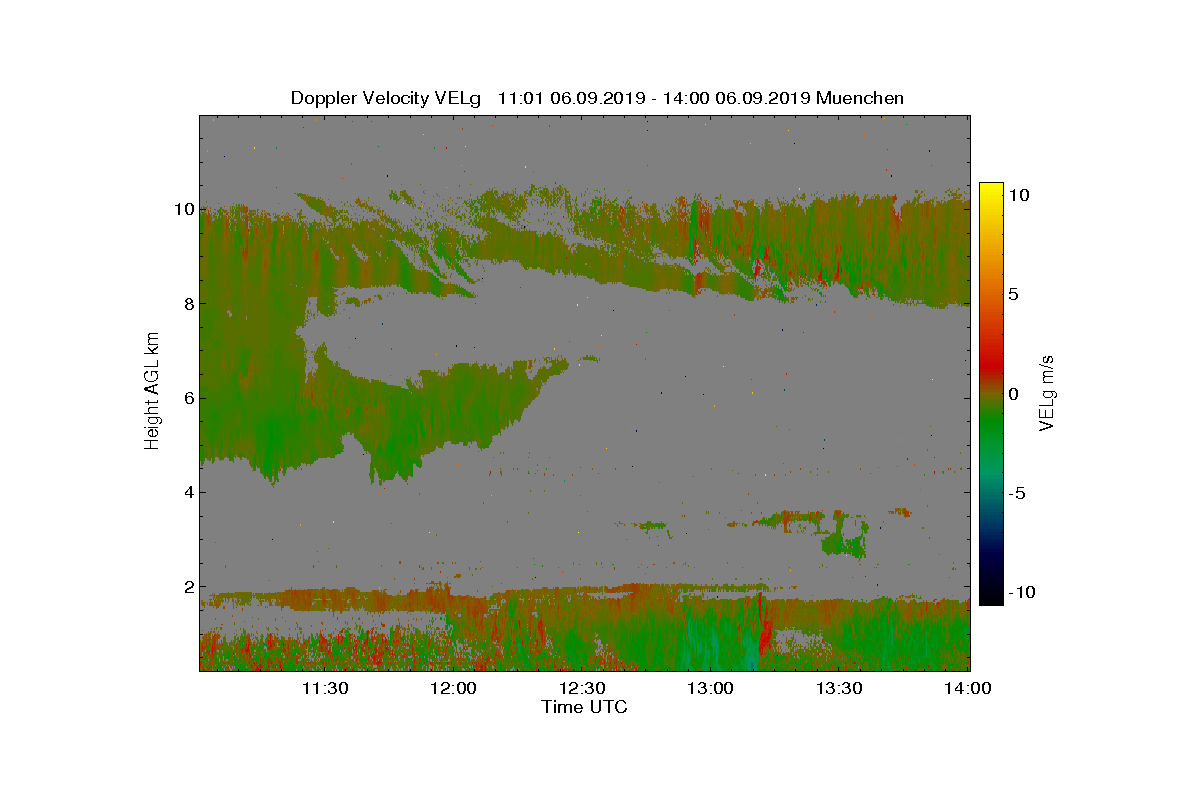Click the '11:30' time tick label
1200x800 pixels.
[x=325, y=688]
